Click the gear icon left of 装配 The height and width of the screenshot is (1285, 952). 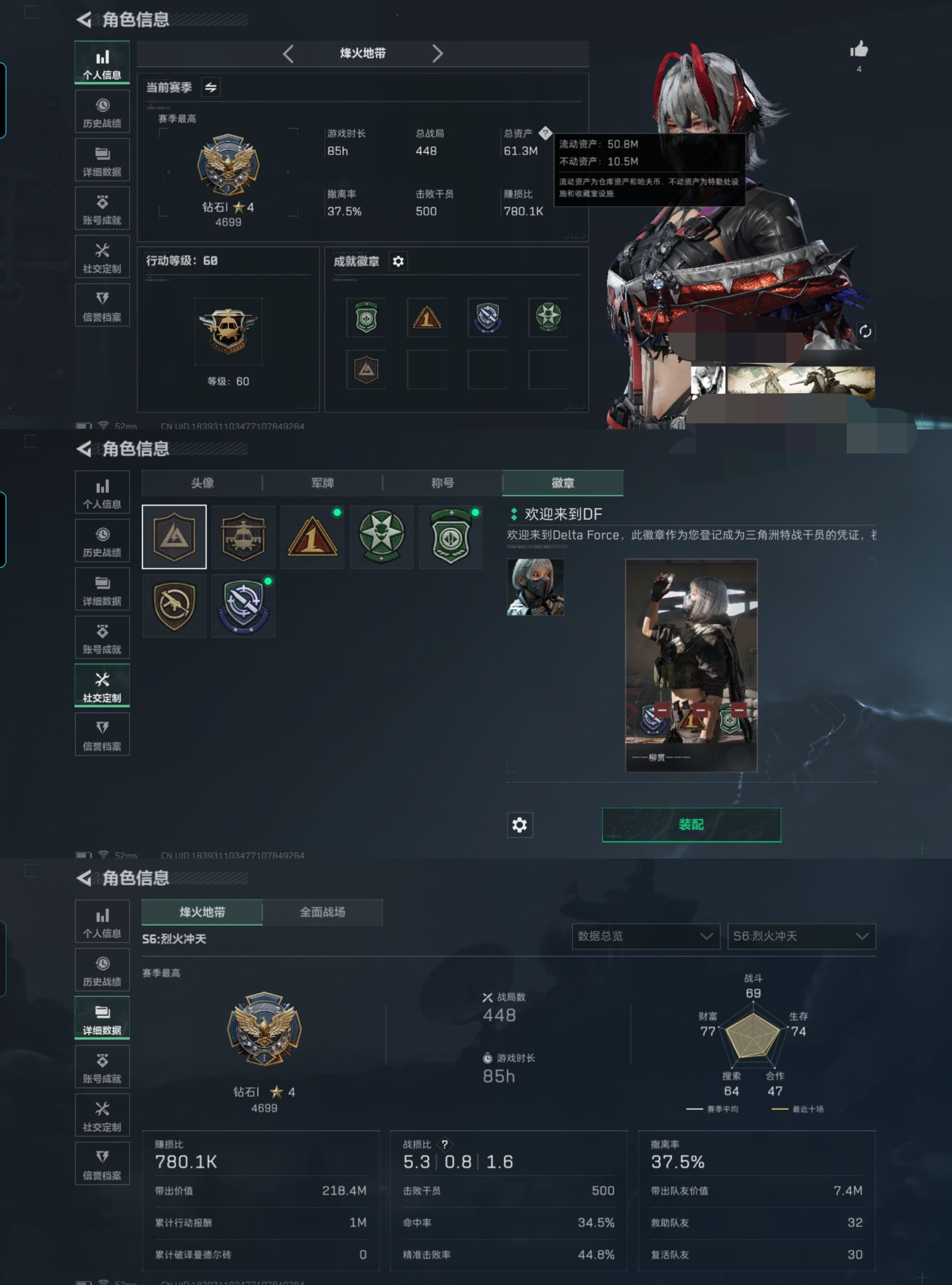pos(520,825)
